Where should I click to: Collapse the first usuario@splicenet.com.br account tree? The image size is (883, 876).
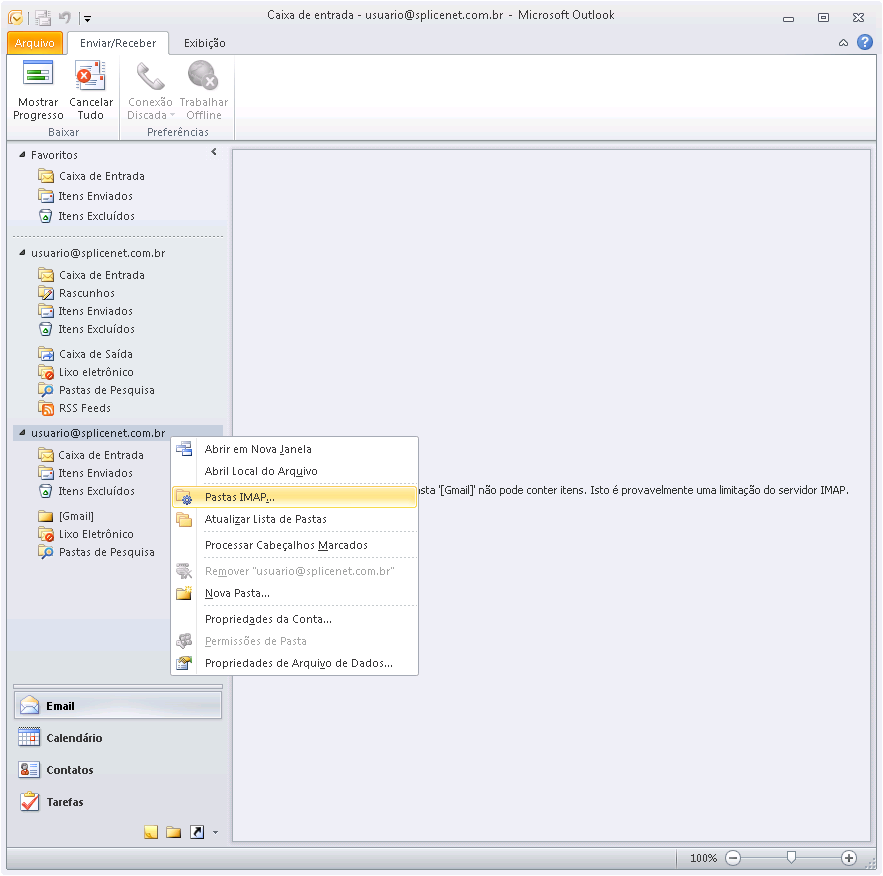tap(22, 253)
